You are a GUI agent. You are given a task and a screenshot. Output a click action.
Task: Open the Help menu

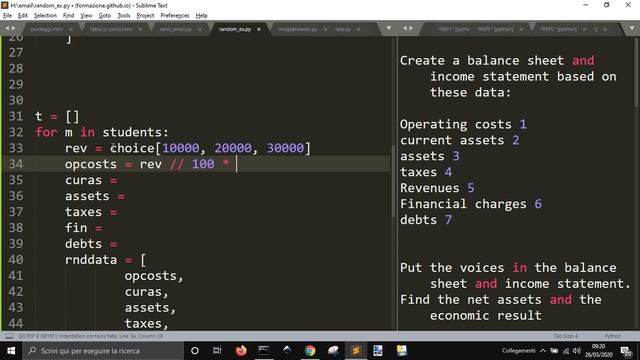(x=202, y=16)
